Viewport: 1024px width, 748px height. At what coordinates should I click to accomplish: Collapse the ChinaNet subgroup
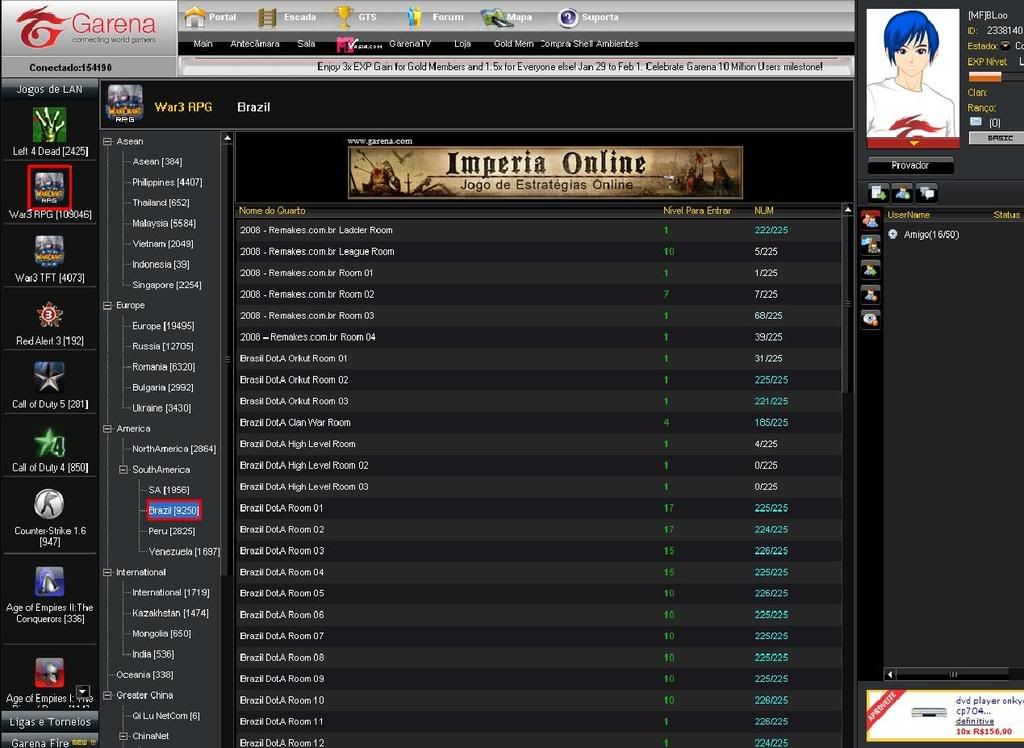click(x=123, y=736)
